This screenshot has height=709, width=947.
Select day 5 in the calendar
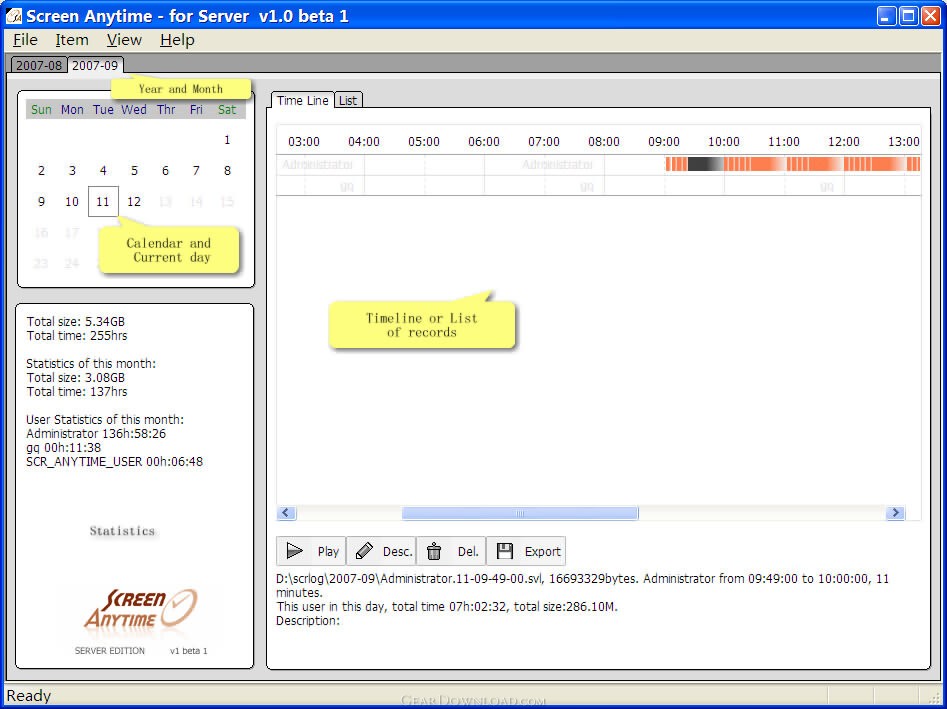(x=134, y=171)
